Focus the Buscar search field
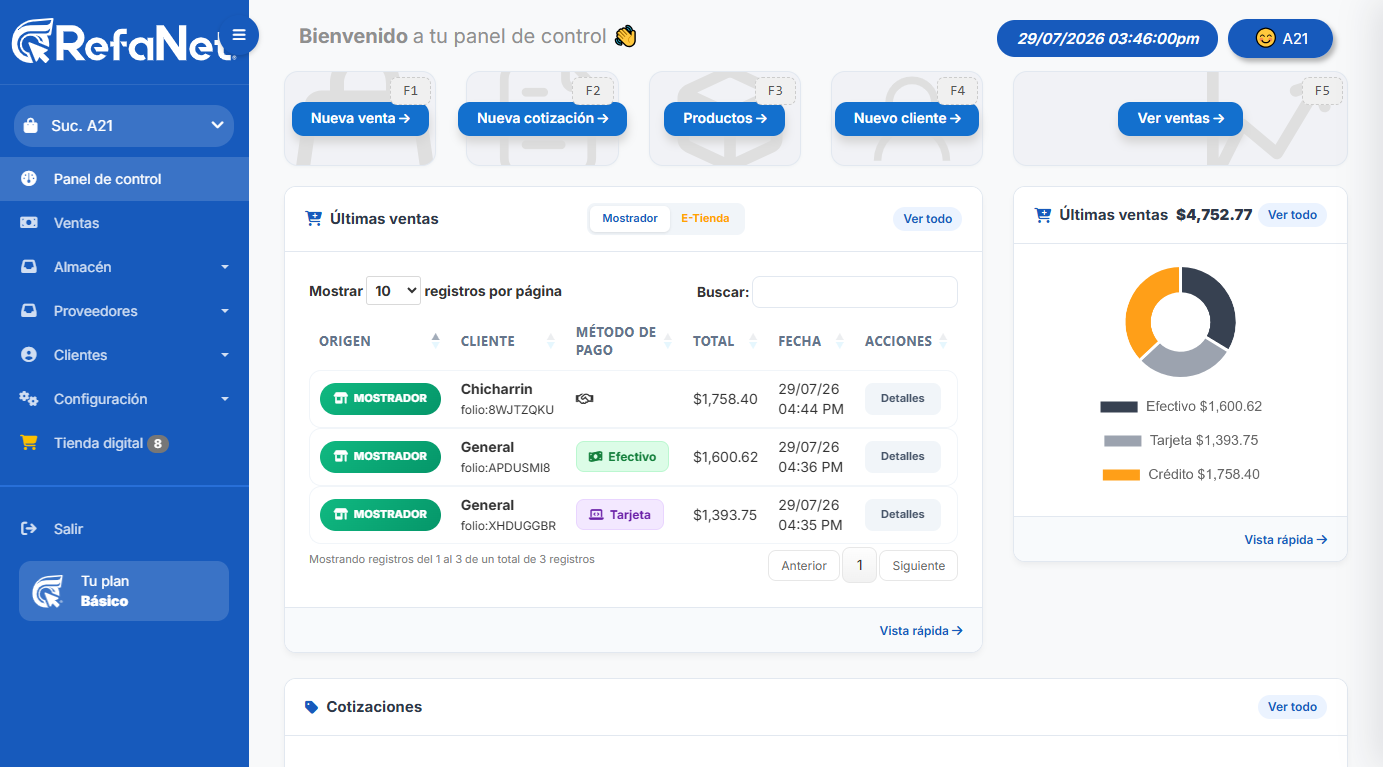Viewport: 1383px width, 767px height. point(855,292)
